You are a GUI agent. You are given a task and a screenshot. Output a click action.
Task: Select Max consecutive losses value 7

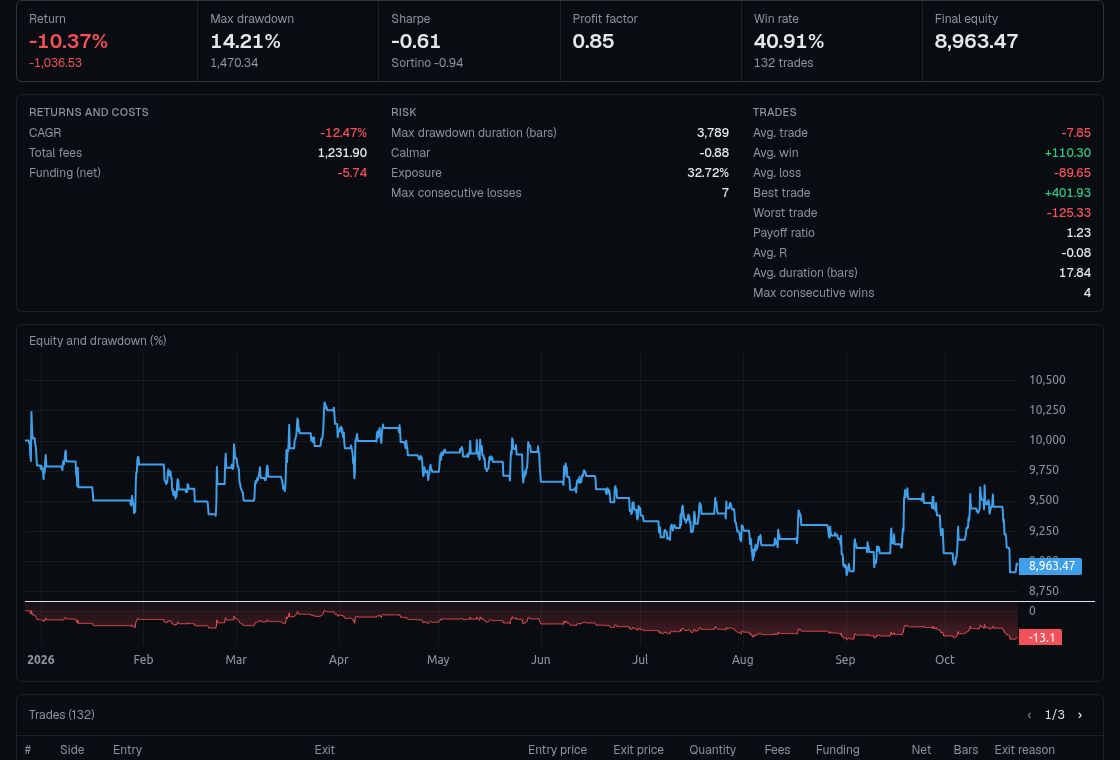pos(725,193)
